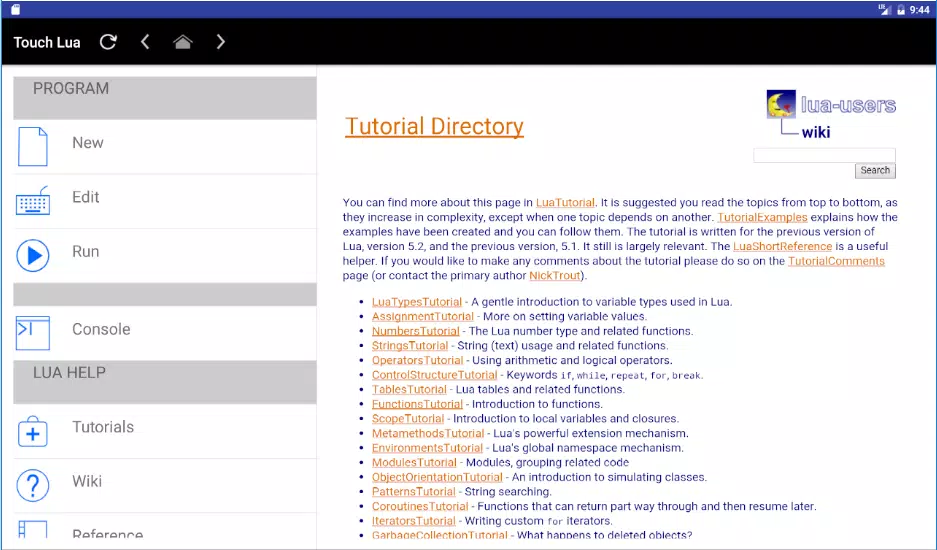Start the program with the Run icon
This screenshot has width=937, height=550.
pos(33,255)
